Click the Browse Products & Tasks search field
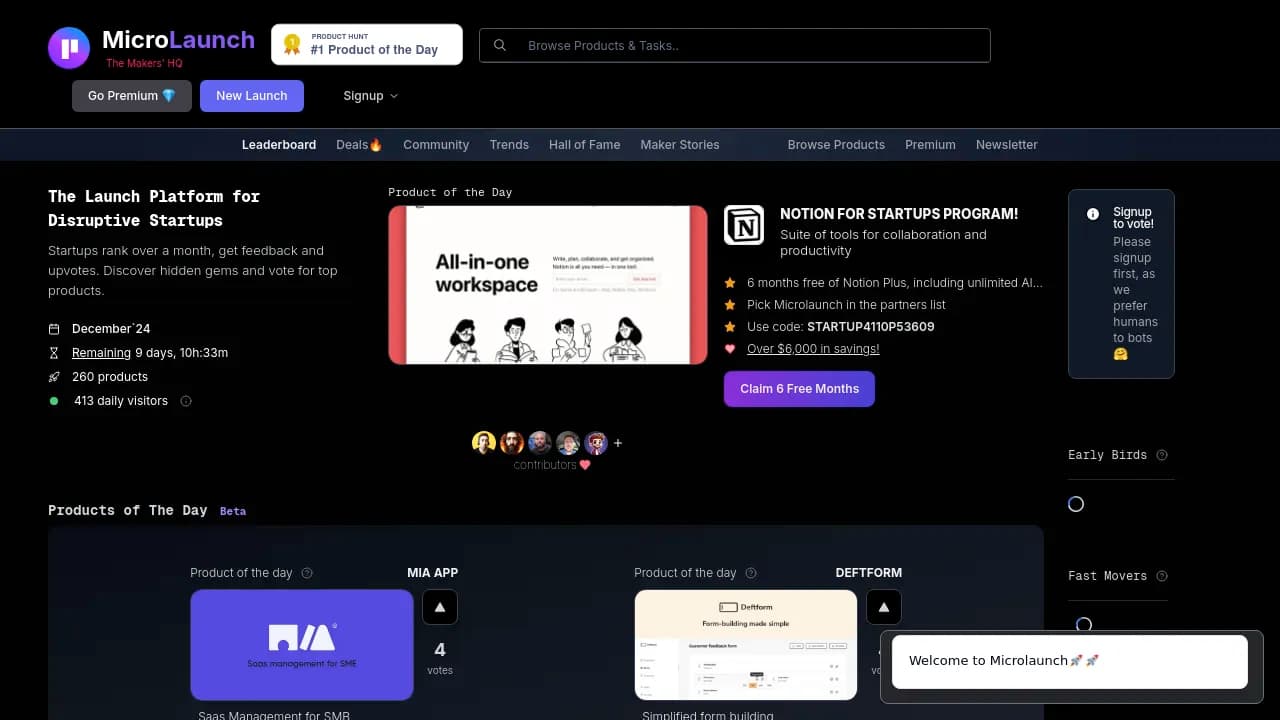This screenshot has width=1280, height=720. (735, 45)
